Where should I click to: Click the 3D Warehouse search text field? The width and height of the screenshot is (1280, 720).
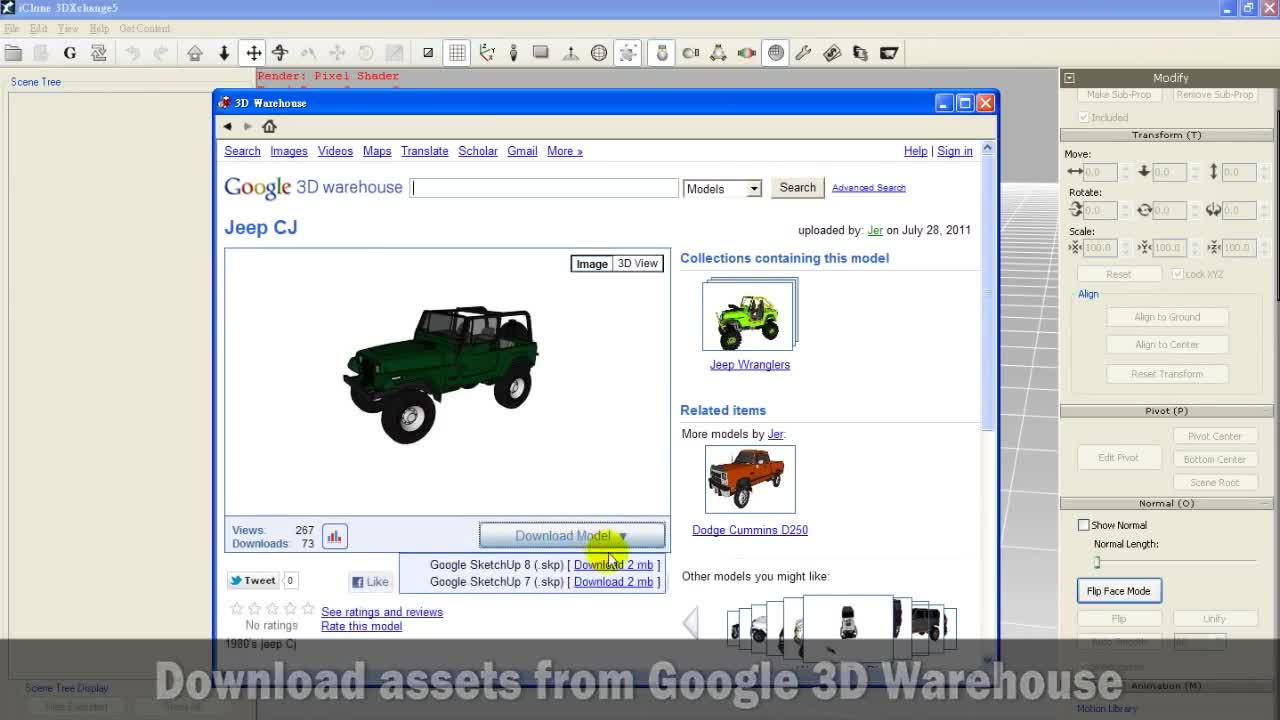pos(544,188)
